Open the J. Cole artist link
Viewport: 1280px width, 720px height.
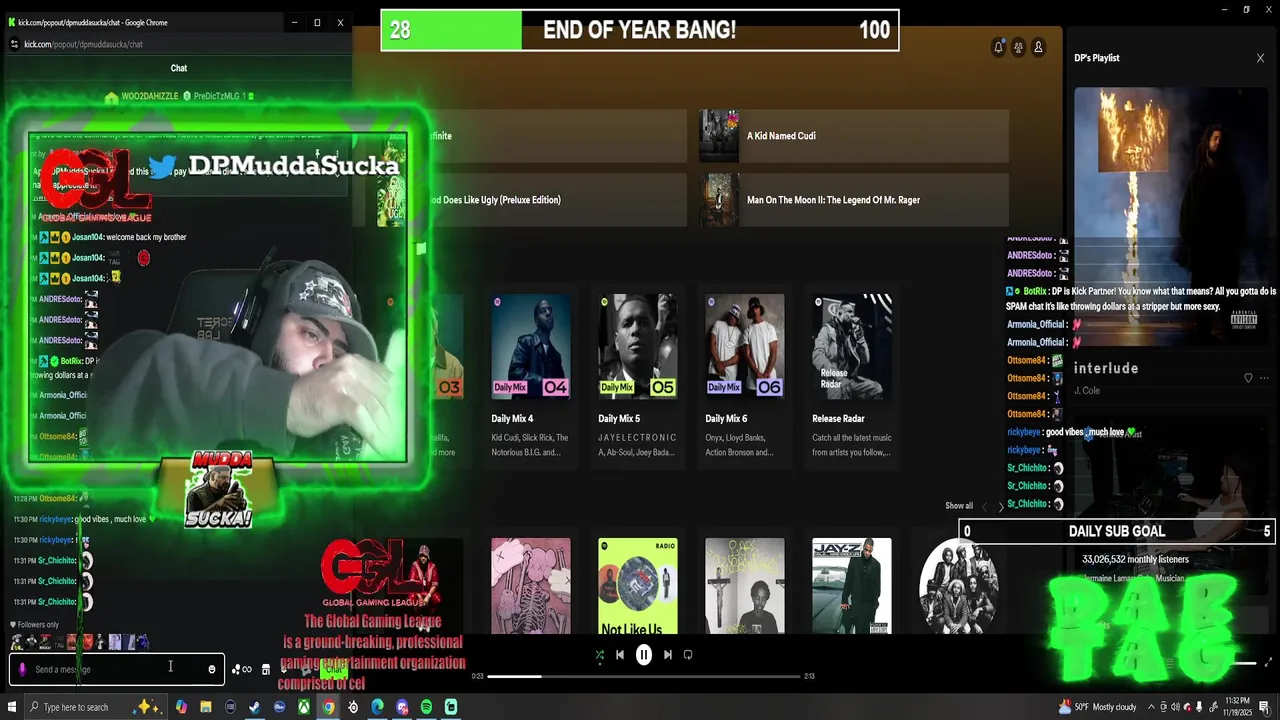pyautogui.click(x=1087, y=390)
